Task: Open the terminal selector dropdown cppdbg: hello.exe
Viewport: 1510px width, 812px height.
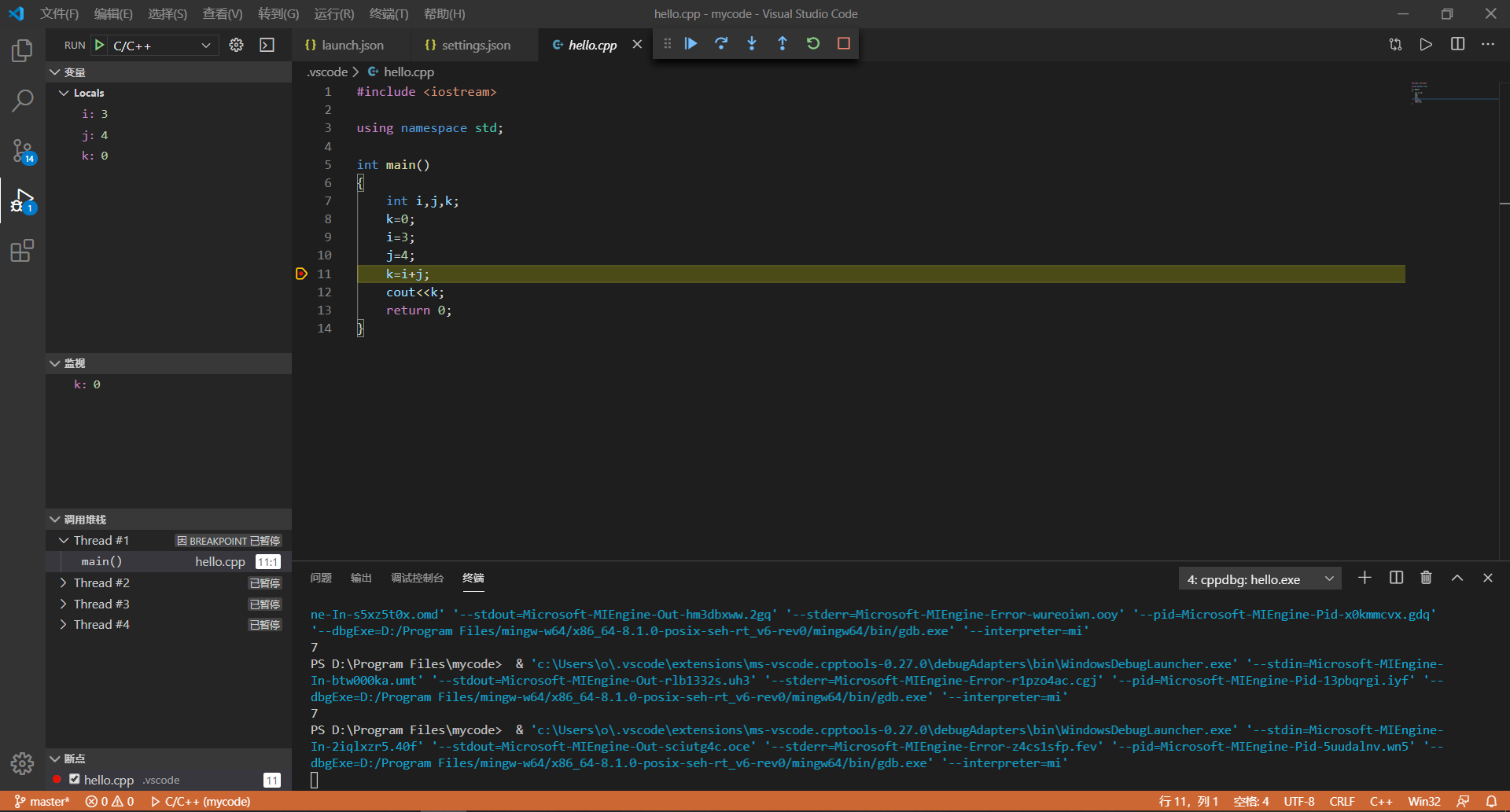Action: [1260, 579]
